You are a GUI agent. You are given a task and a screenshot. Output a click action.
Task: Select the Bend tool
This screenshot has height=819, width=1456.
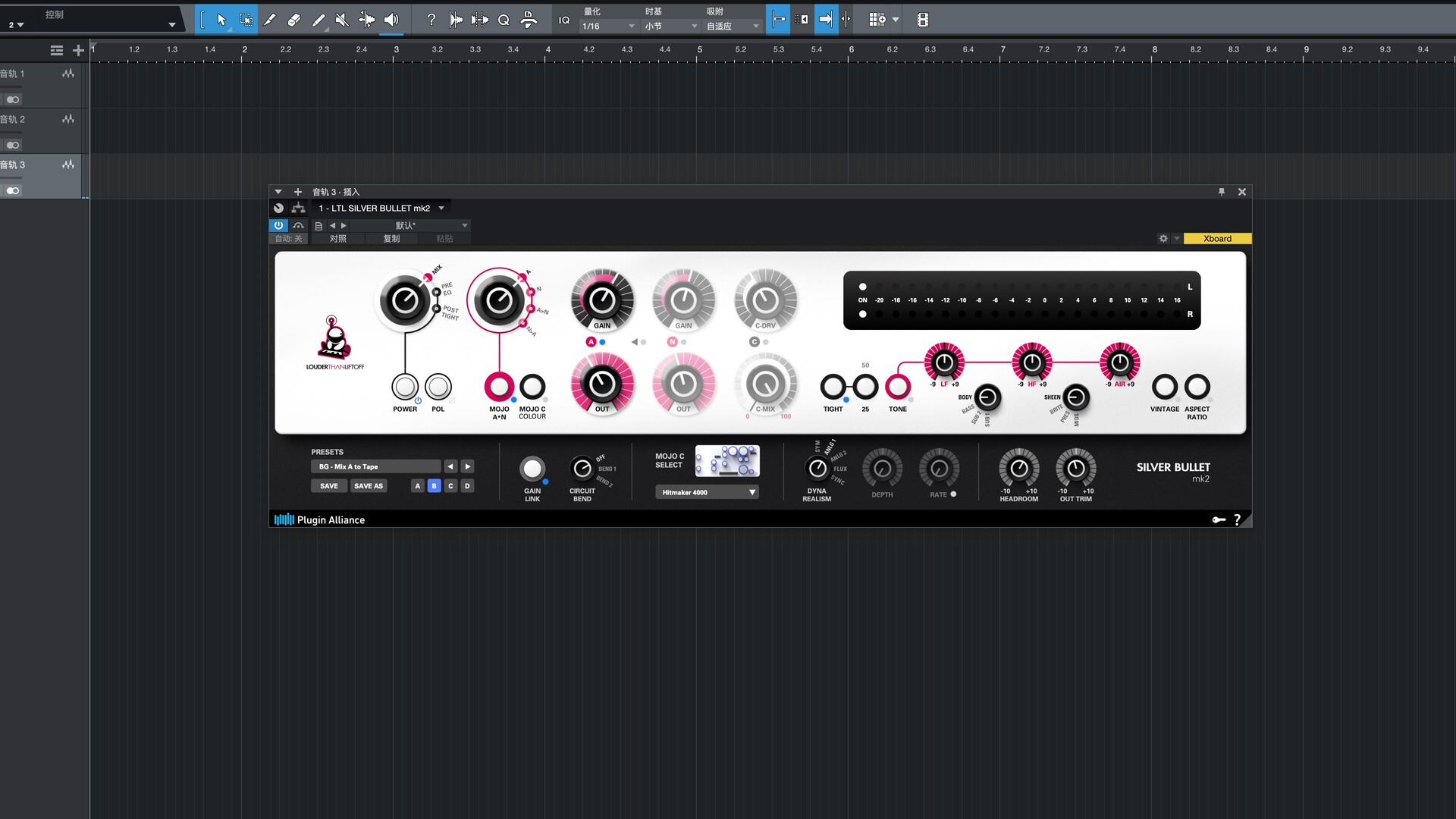tap(366, 20)
